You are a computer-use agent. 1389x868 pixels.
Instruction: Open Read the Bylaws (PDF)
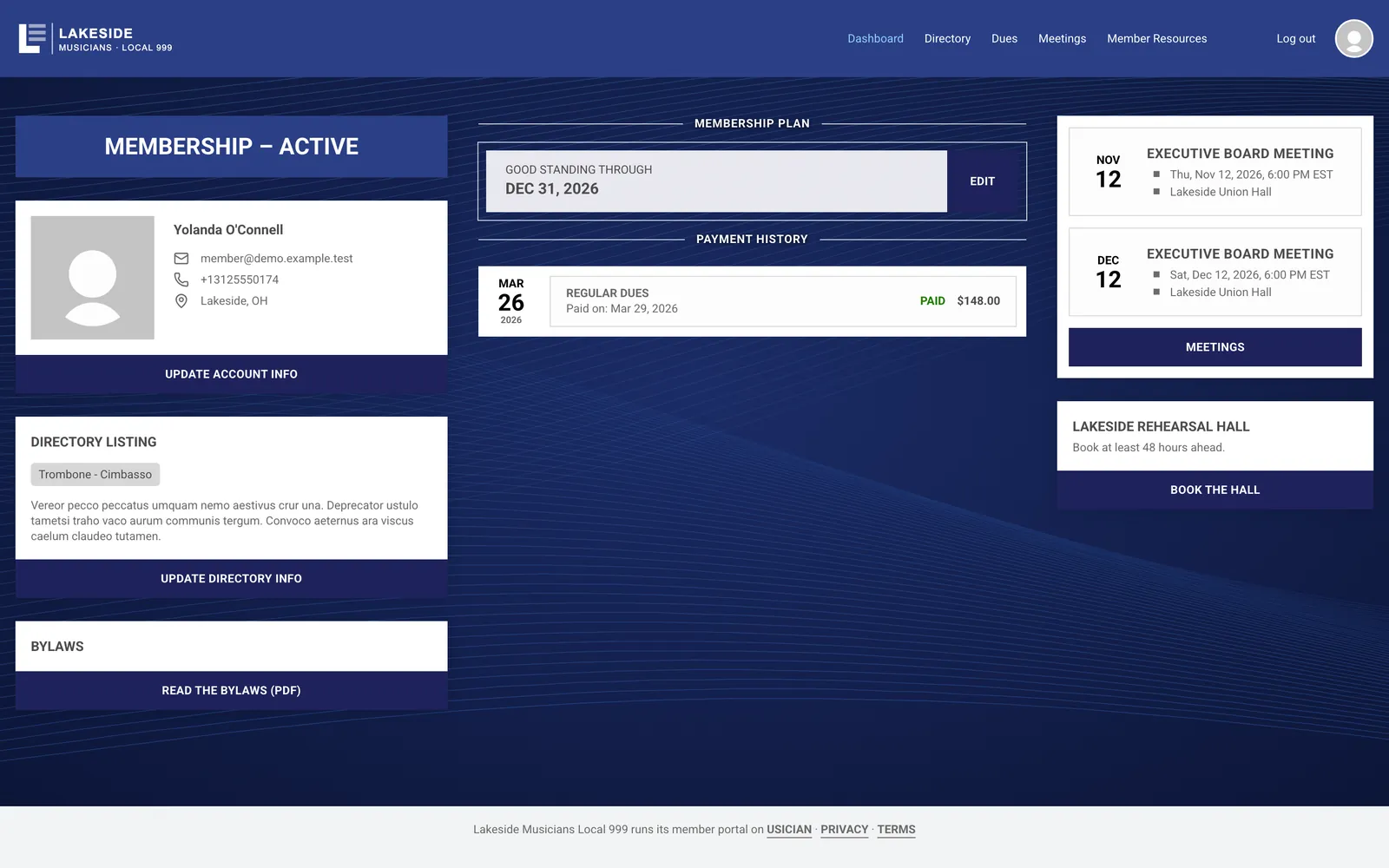[232, 691]
